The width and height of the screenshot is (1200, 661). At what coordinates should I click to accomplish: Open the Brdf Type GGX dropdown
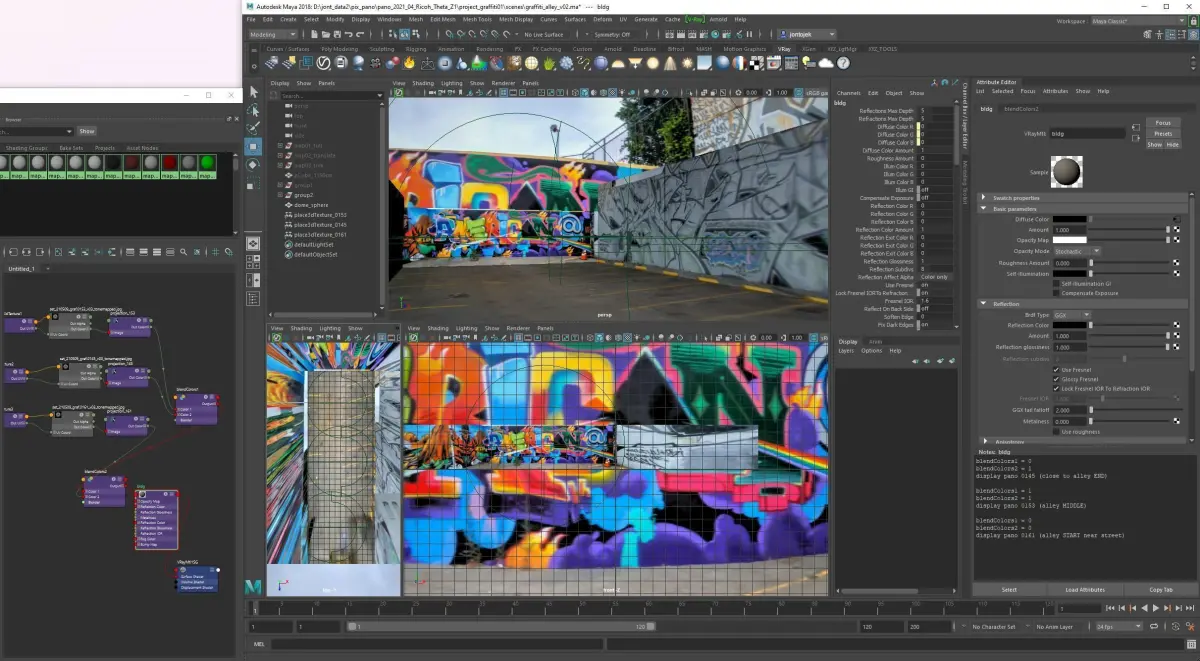[x=1072, y=315]
